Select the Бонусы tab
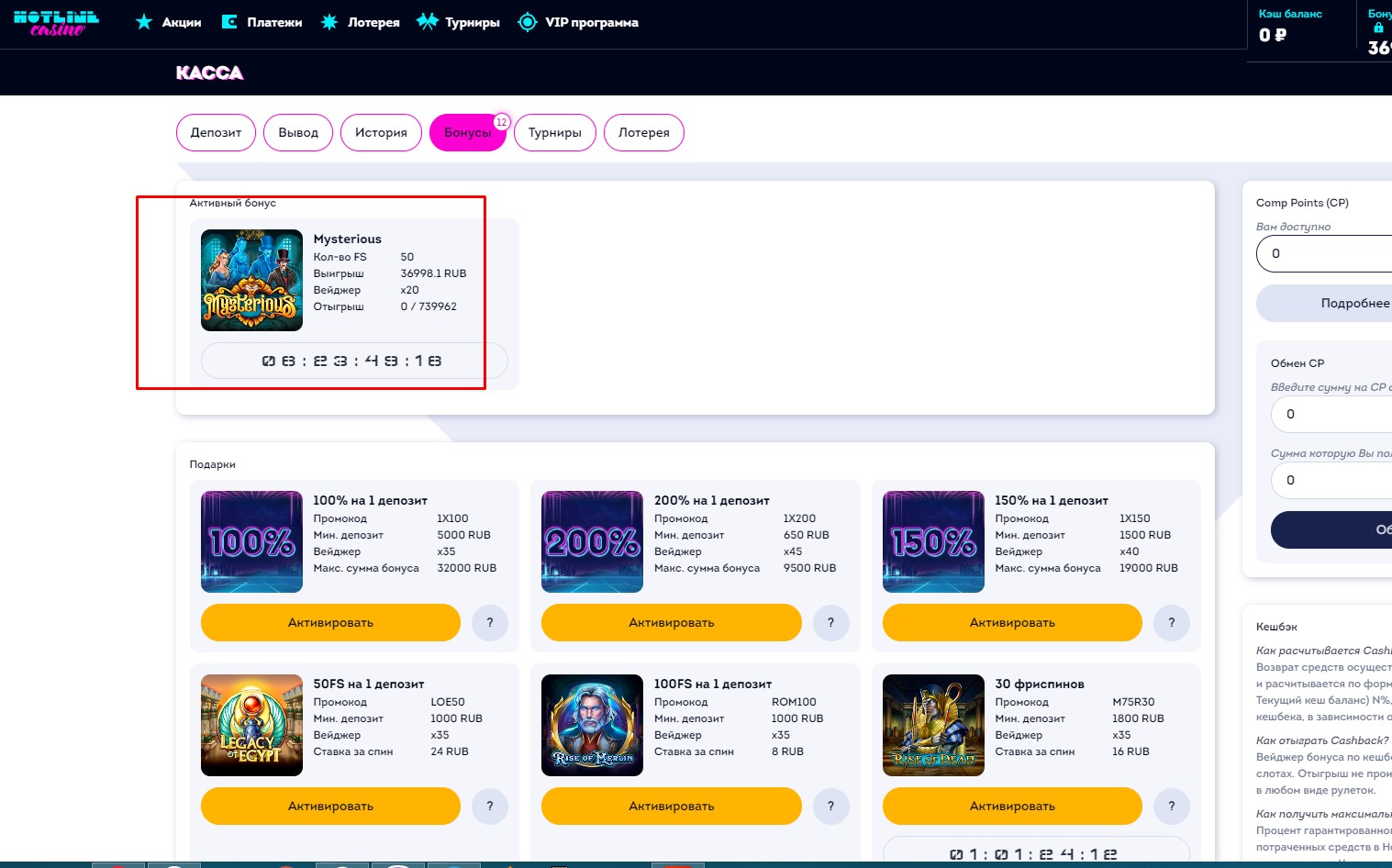This screenshot has width=1392, height=868. click(x=467, y=133)
